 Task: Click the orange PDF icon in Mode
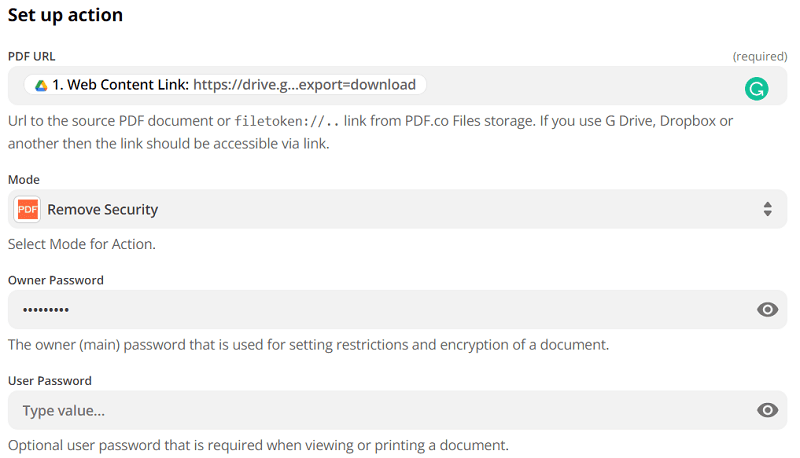click(x=28, y=210)
